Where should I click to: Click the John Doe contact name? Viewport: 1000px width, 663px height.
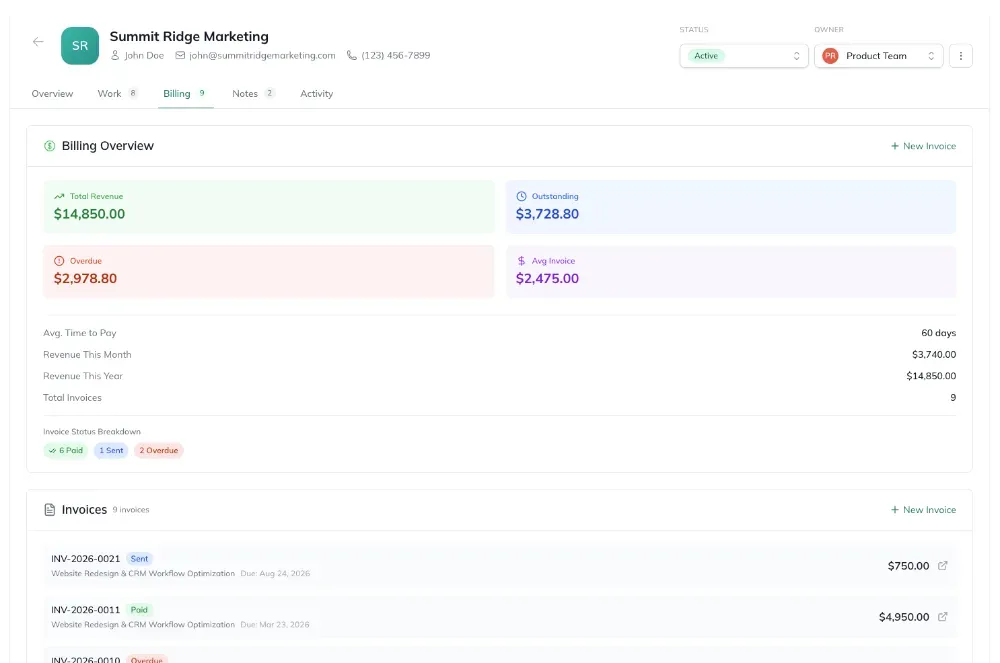pyautogui.click(x=144, y=55)
